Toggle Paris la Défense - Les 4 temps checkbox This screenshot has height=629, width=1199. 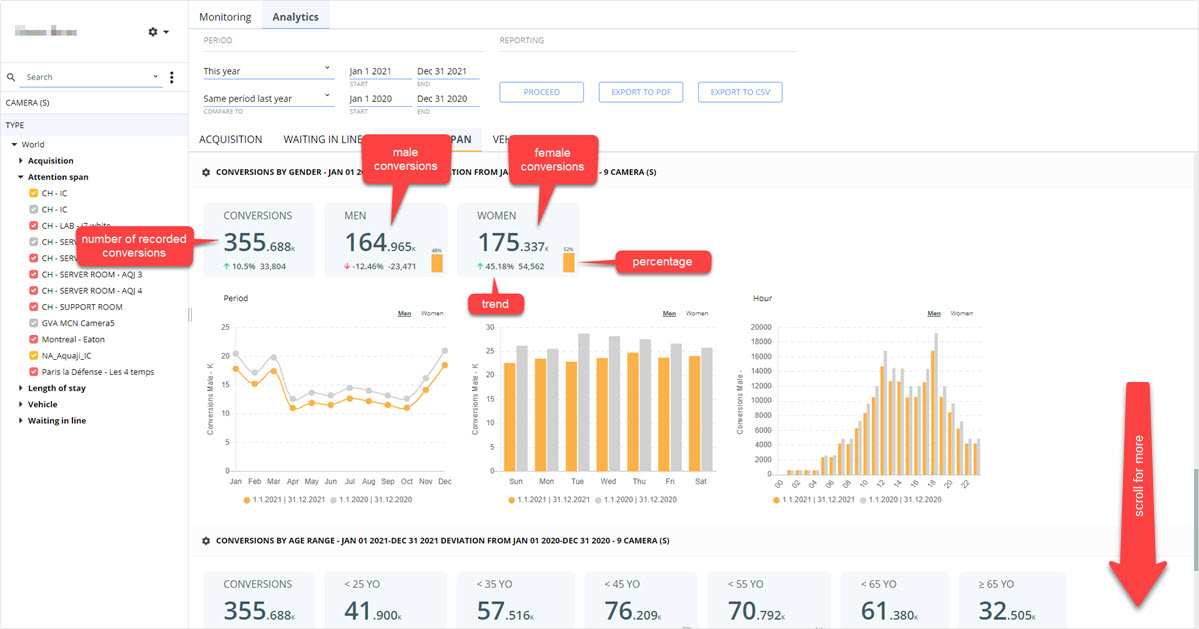(x=34, y=372)
